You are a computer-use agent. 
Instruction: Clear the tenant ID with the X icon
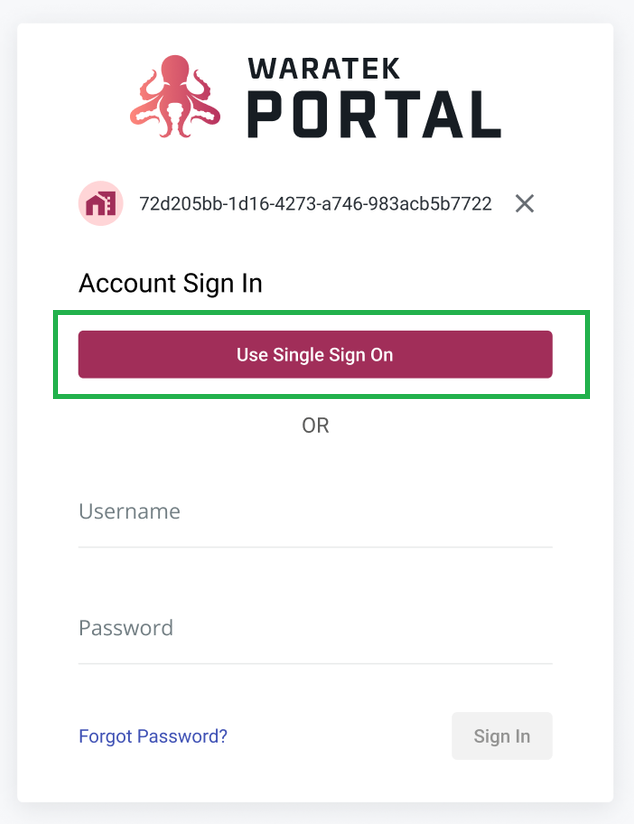pos(524,203)
